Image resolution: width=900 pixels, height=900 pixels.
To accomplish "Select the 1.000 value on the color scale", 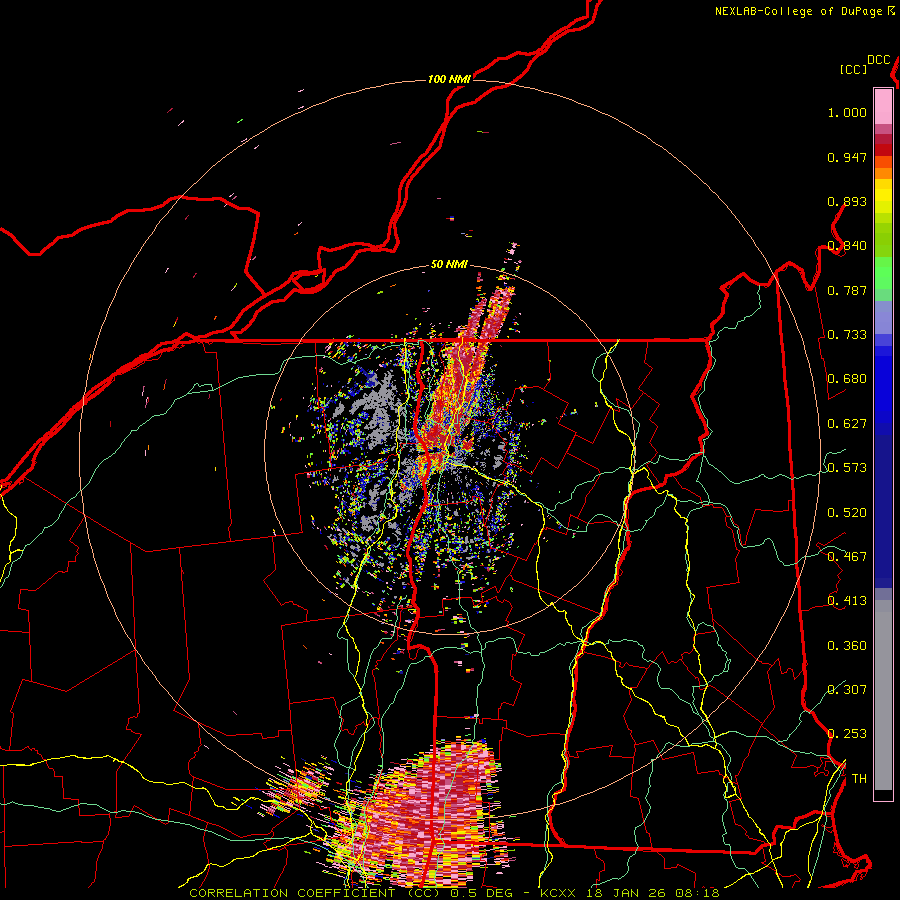I will click(x=847, y=113).
